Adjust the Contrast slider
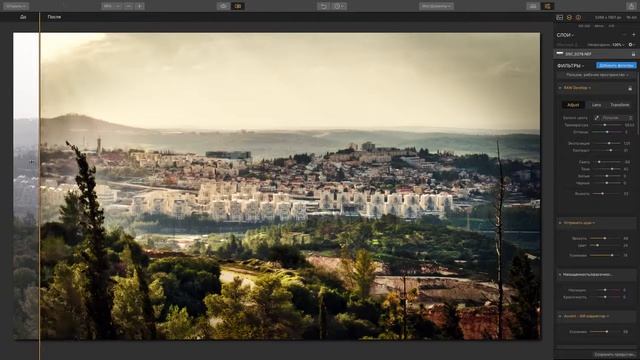The image size is (640, 360). pos(606,150)
